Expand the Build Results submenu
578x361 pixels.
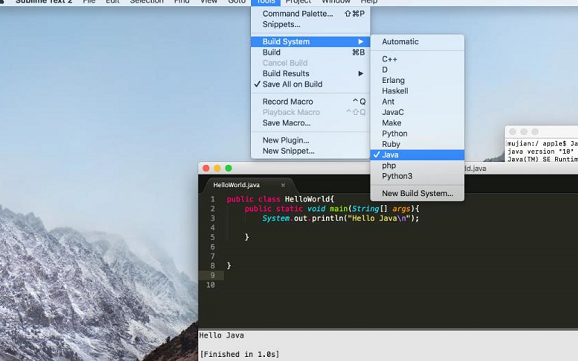click(310, 73)
